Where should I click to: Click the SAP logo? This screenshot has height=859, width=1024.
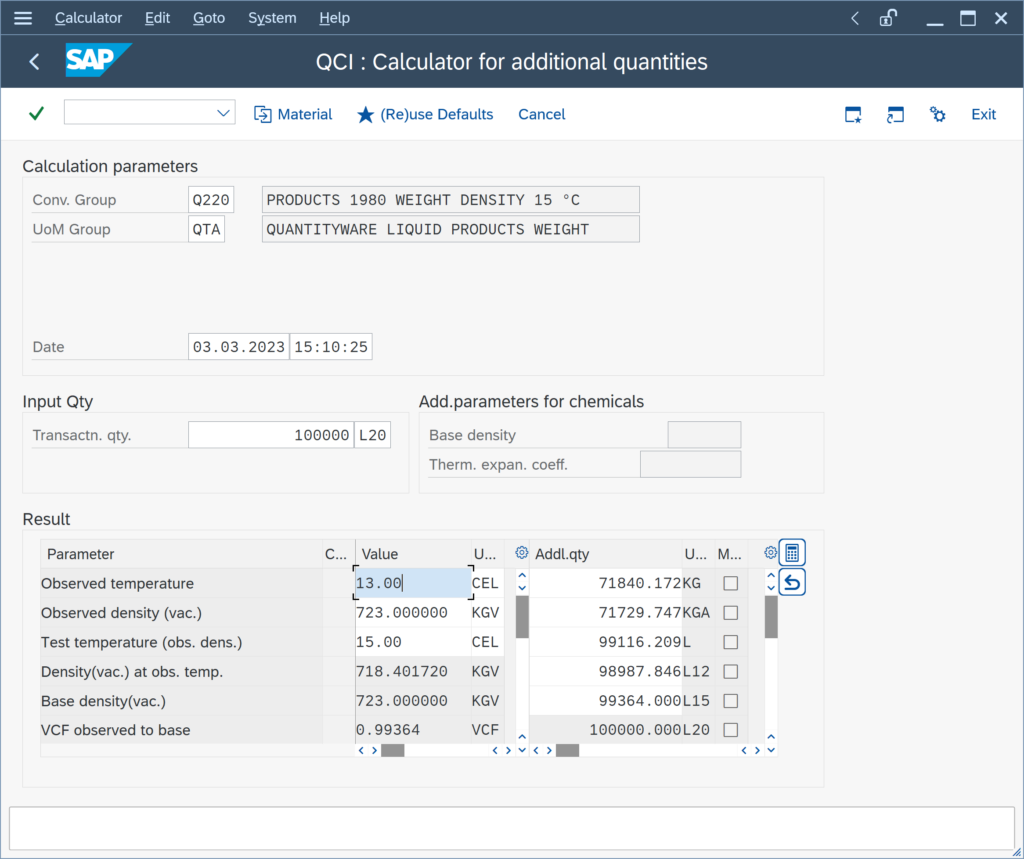pos(98,60)
